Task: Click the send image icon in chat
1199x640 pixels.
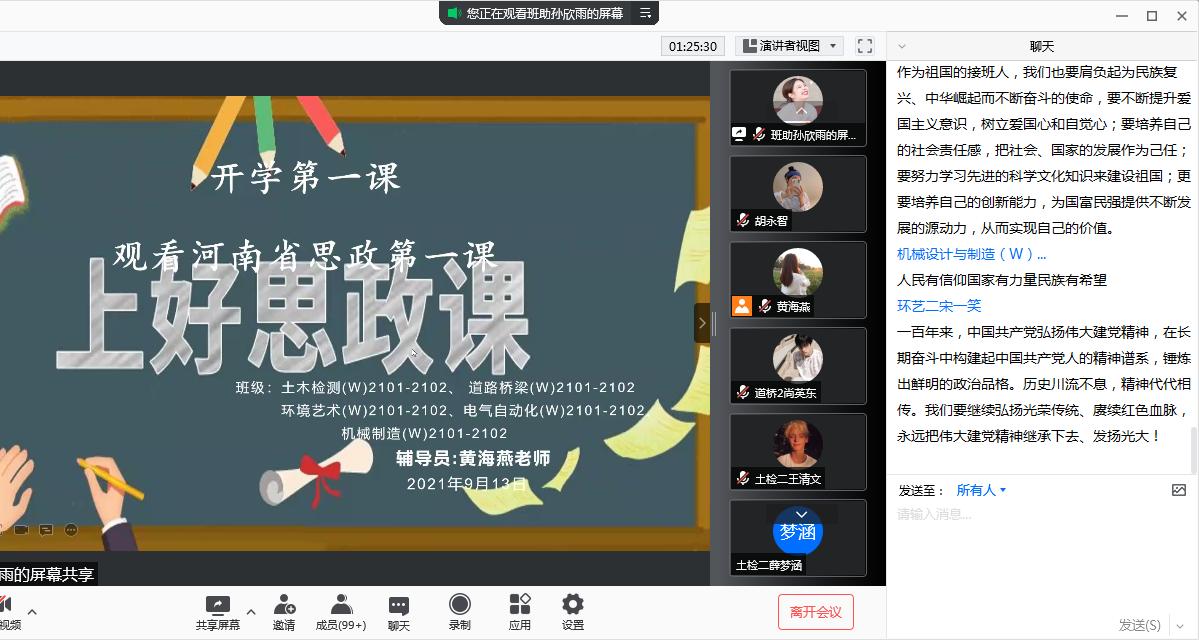Action: click(x=1179, y=490)
